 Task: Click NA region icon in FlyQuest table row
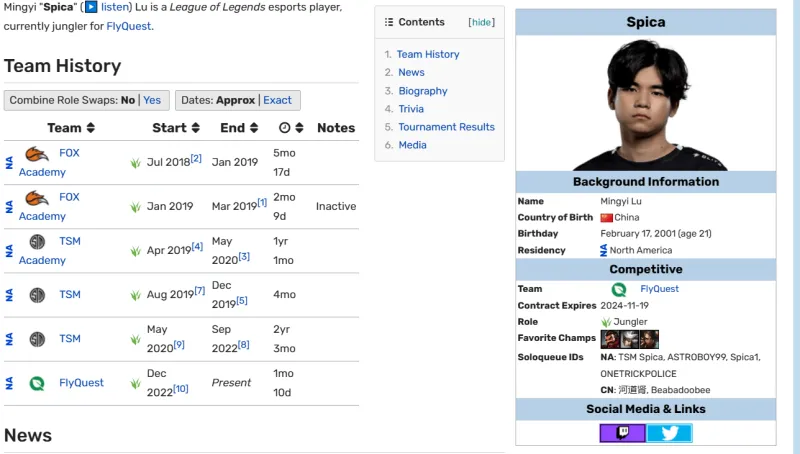(9, 383)
